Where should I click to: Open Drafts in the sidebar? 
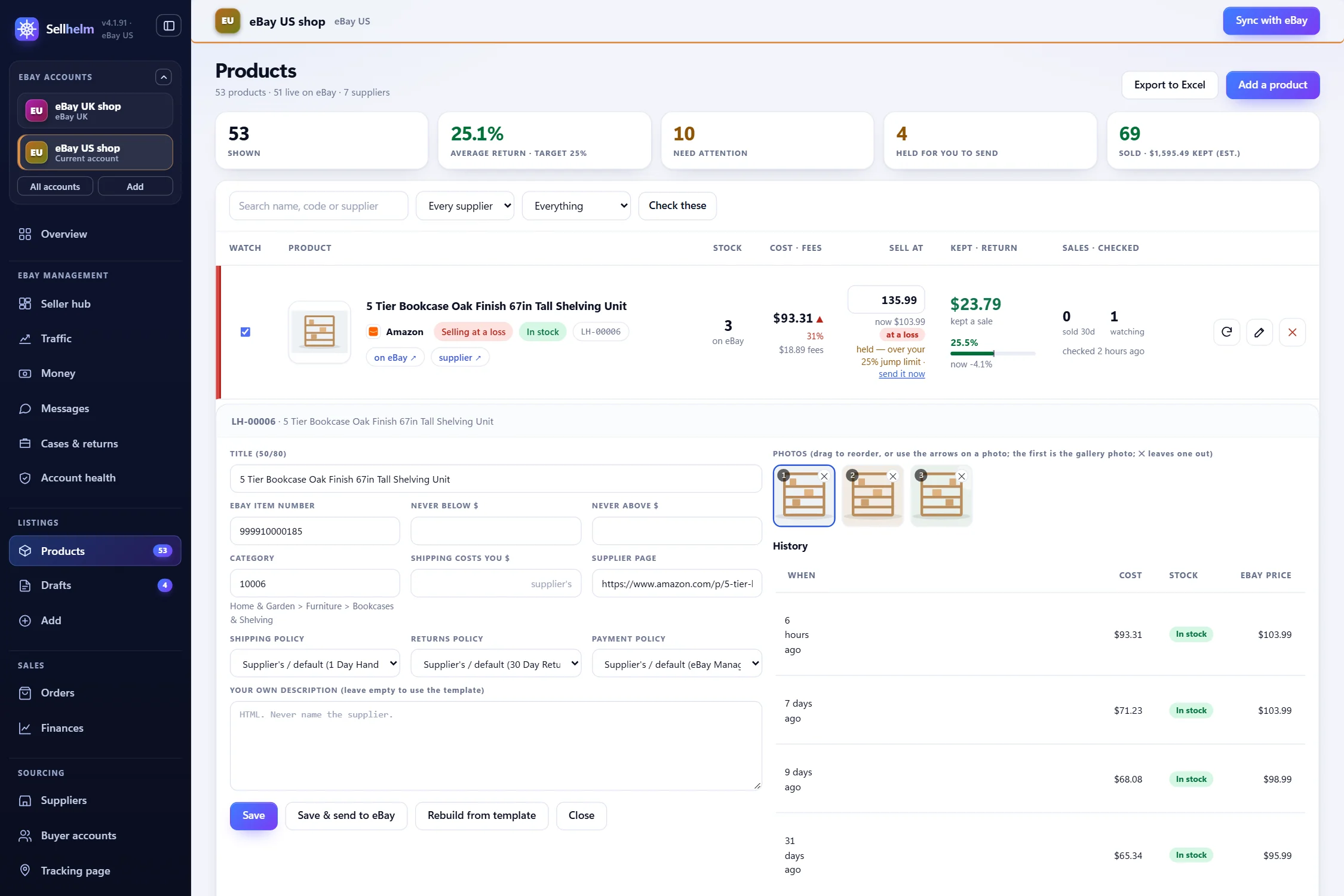pos(95,585)
